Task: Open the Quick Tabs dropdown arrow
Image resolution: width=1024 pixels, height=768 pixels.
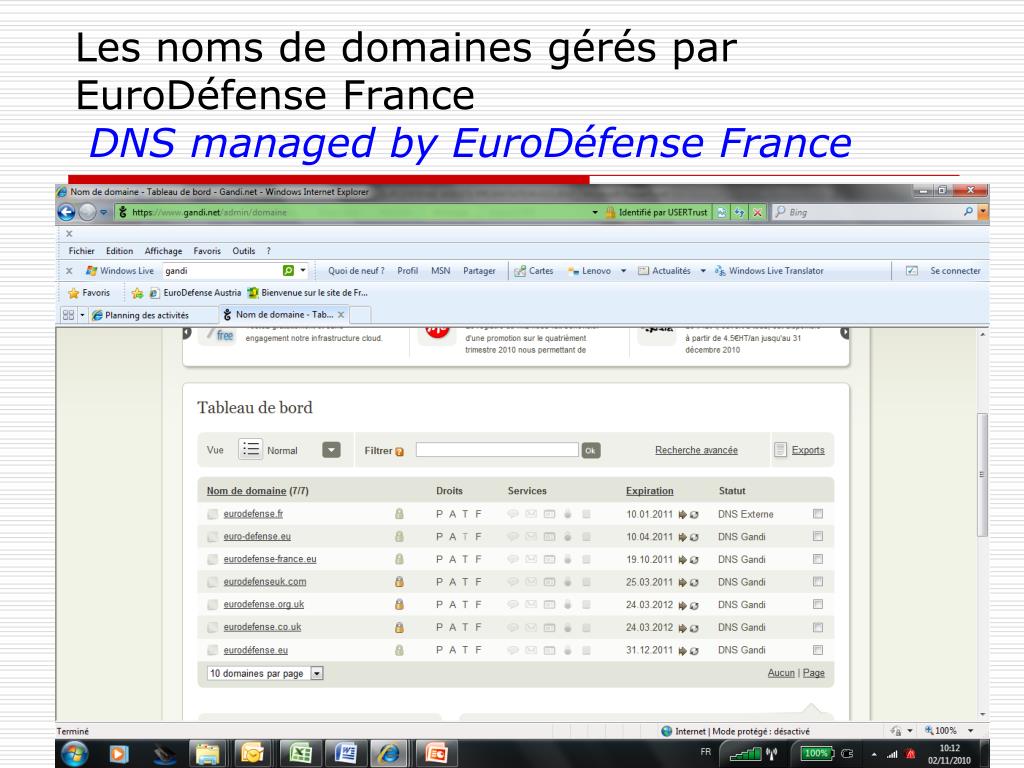Action: click(82, 315)
